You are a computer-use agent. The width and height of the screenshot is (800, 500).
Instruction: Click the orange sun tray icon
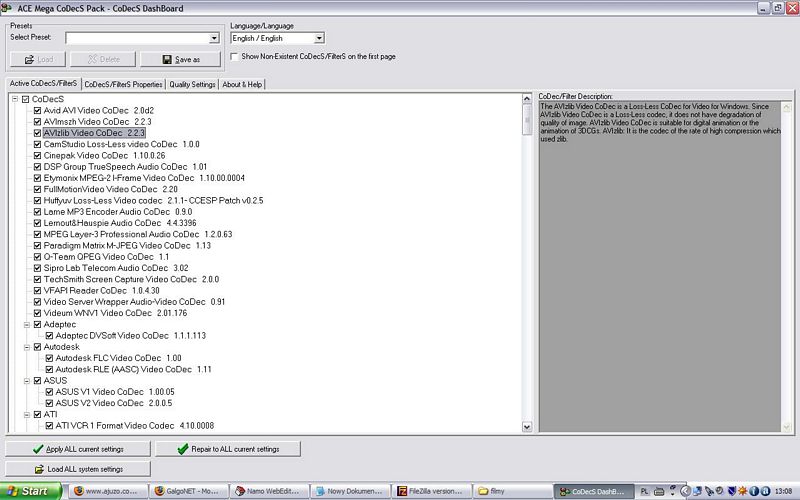tap(743, 491)
